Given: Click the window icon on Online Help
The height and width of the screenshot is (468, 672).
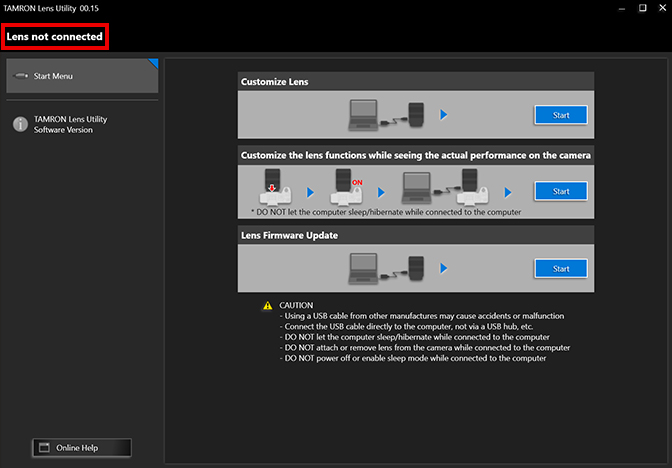Looking at the screenshot, I should click(x=45, y=447).
